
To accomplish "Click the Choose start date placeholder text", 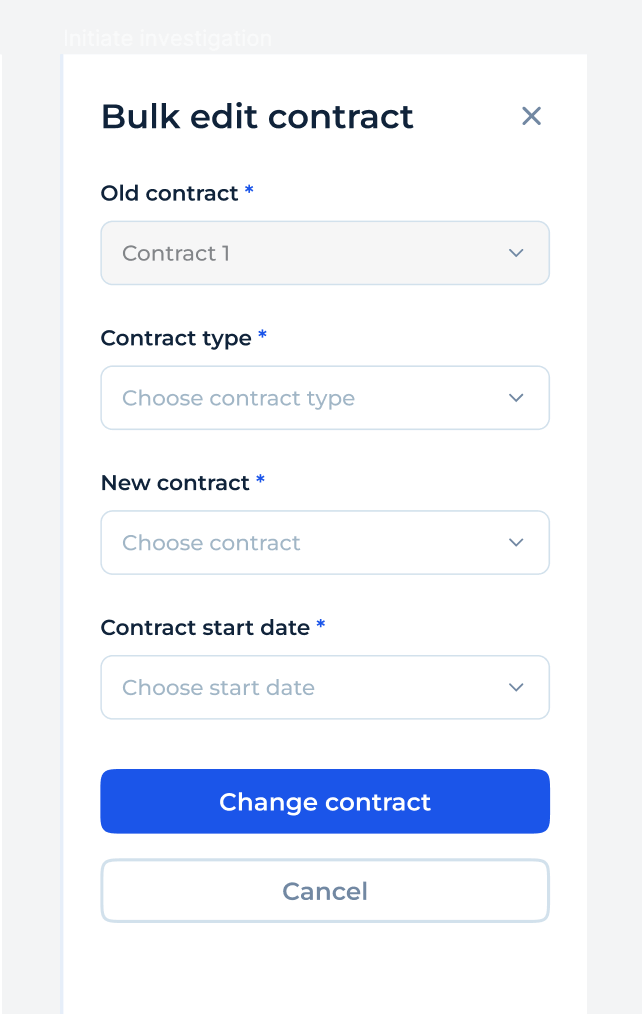I will tap(217, 687).
